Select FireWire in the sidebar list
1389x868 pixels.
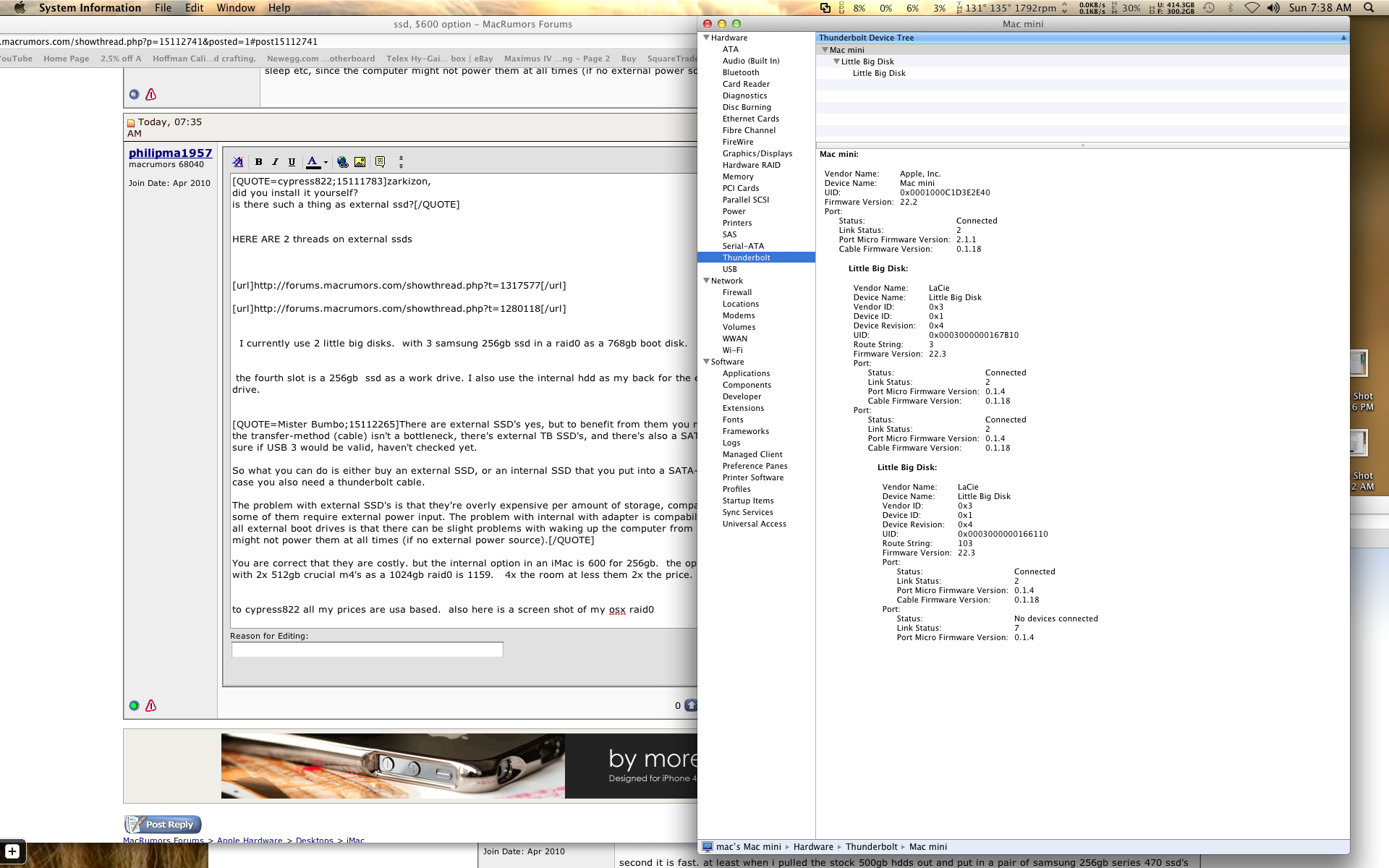[x=737, y=142]
